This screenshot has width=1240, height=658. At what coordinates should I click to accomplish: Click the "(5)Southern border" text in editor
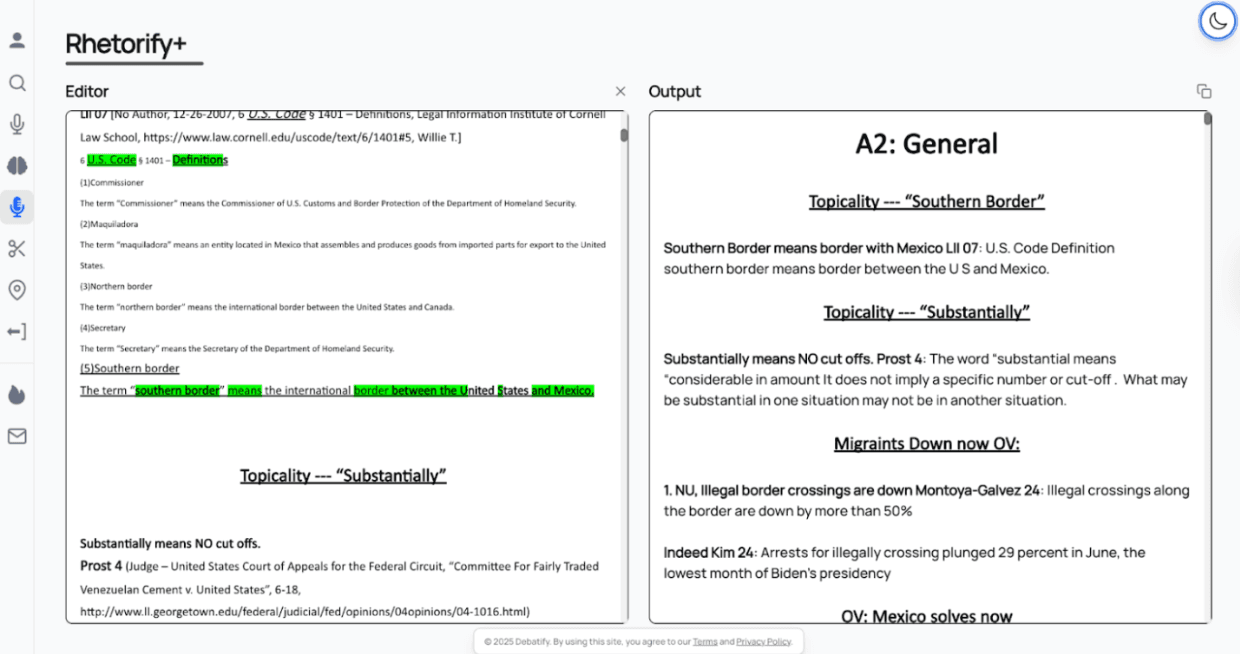(x=130, y=368)
